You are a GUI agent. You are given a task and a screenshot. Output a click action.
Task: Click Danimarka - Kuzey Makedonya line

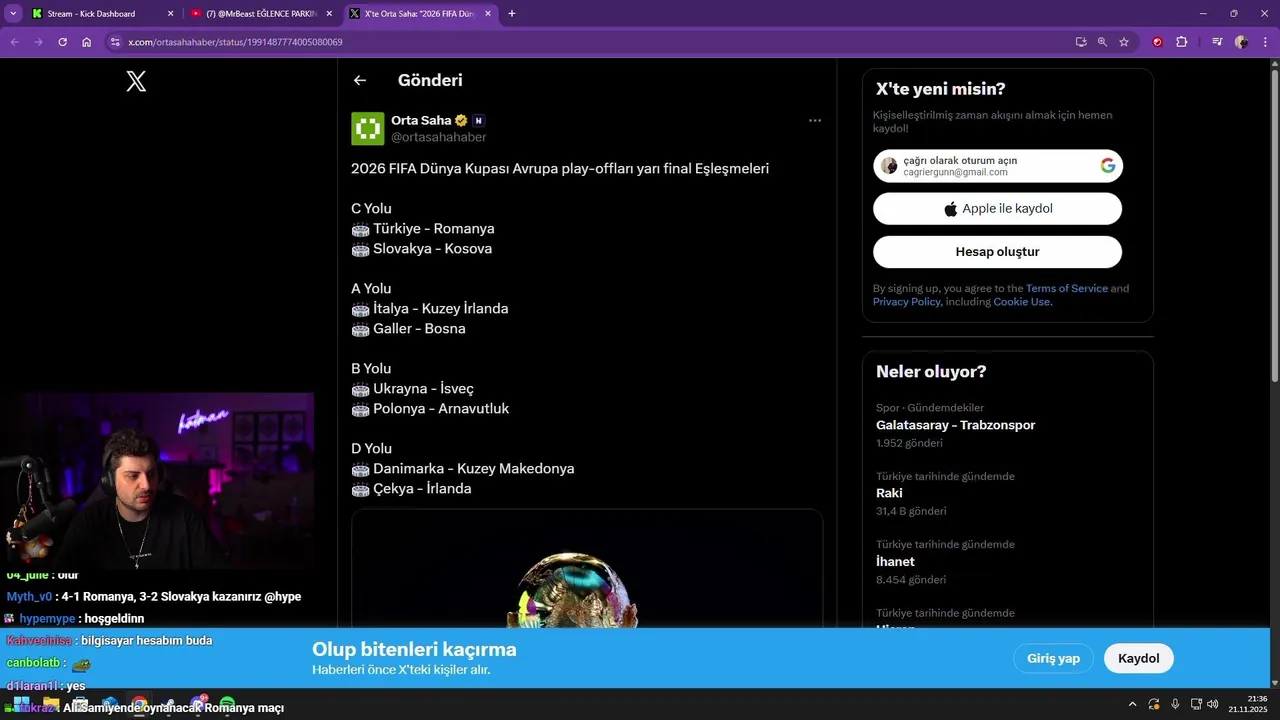[x=463, y=469]
